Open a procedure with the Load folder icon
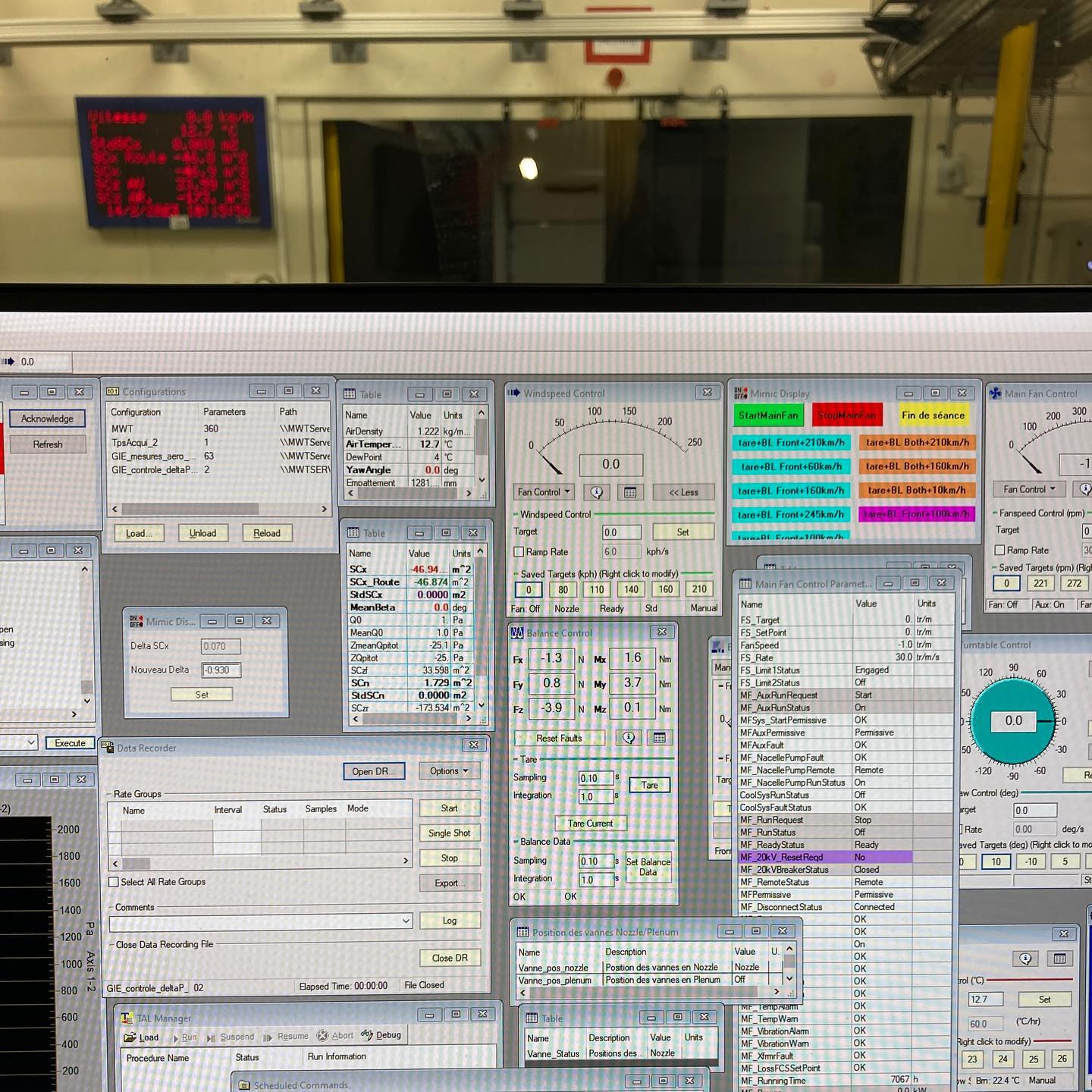This screenshot has height=1092, width=1092. point(130,1035)
